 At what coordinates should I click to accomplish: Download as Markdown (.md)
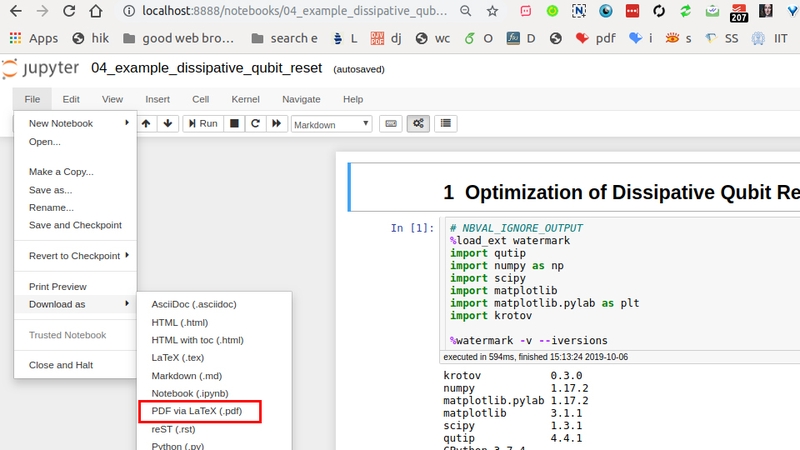(x=214, y=376)
